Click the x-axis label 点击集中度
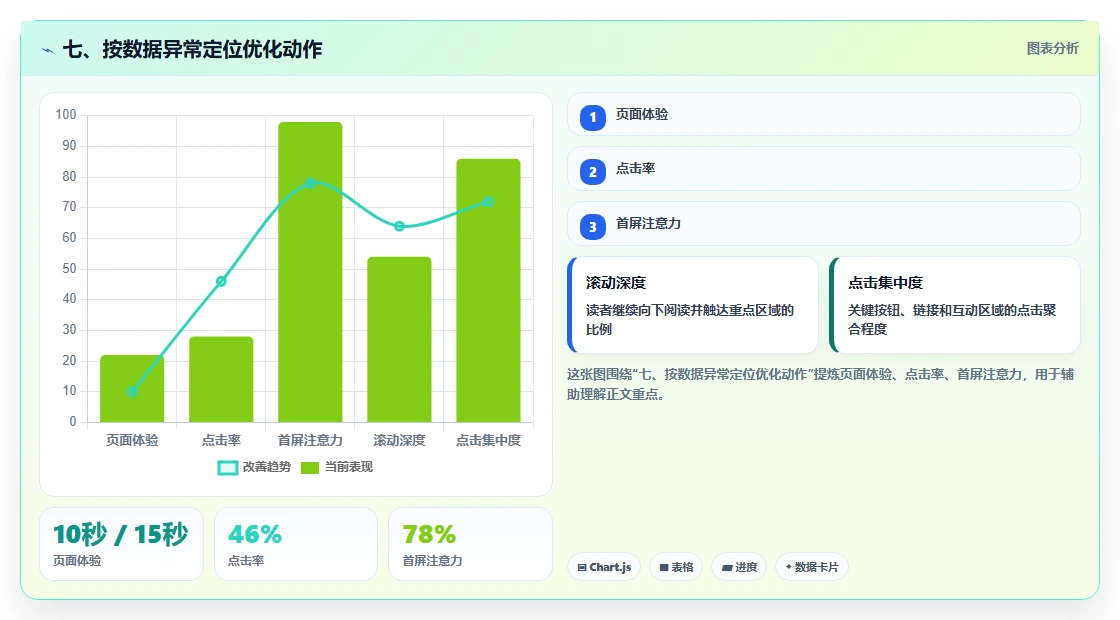 pyautogui.click(x=489, y=441)
